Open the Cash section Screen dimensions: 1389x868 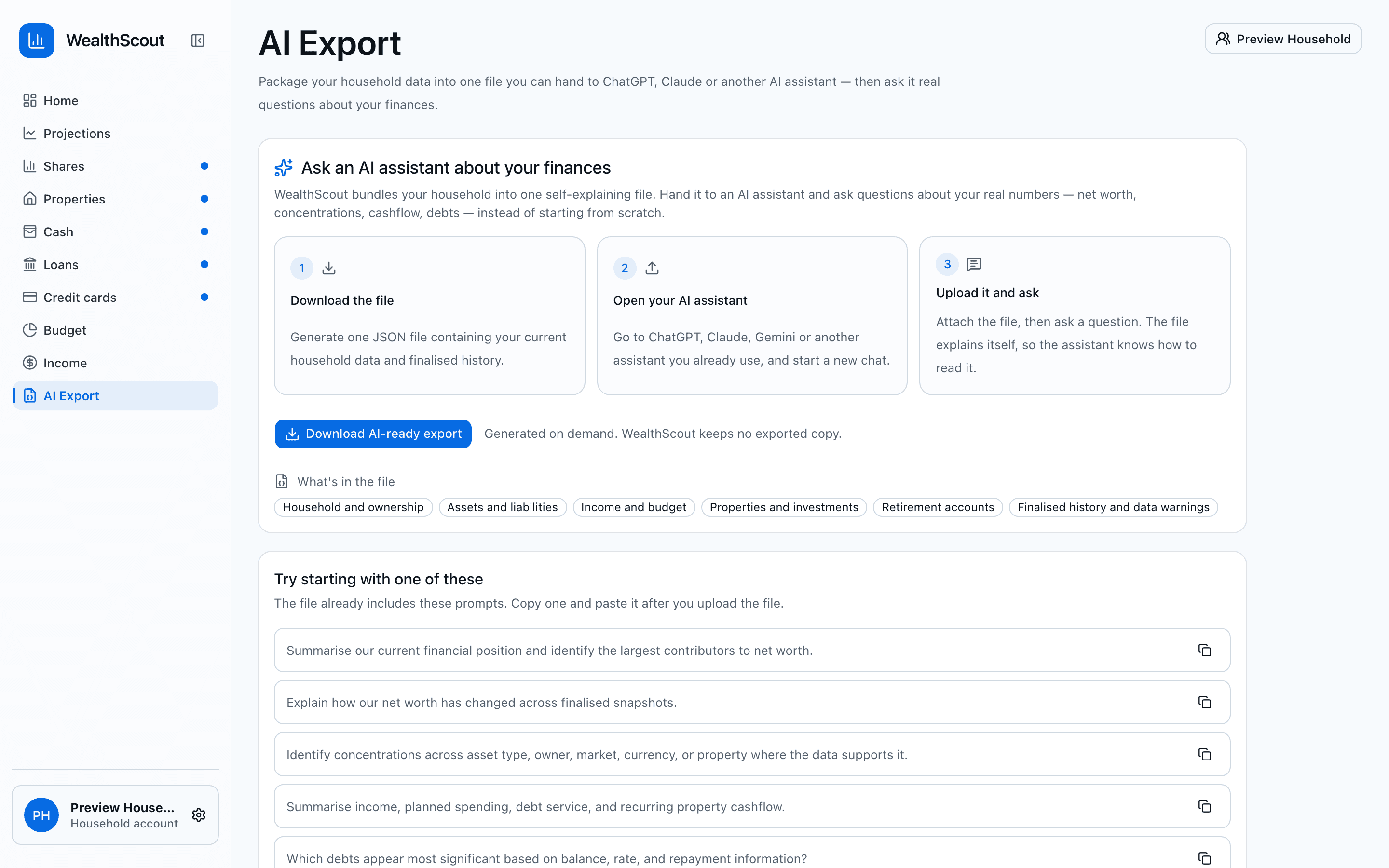[x=115, y=231]
